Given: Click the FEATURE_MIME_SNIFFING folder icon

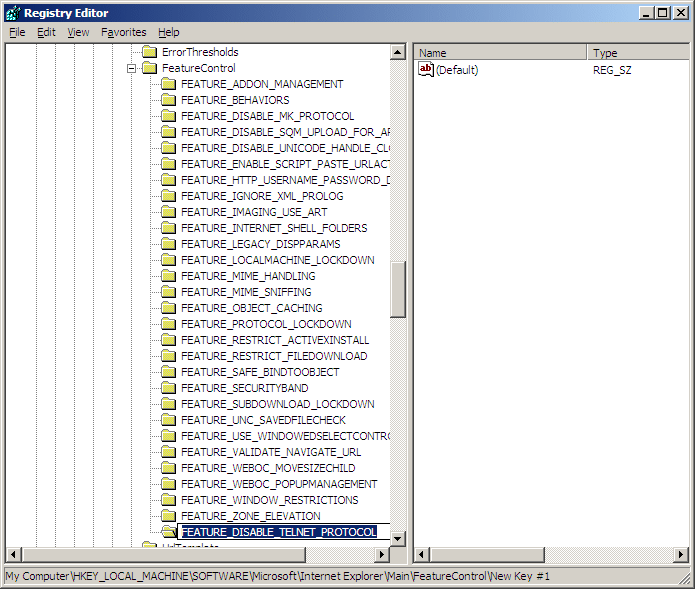Looking at the screenshot, I should tap(168, 292).
